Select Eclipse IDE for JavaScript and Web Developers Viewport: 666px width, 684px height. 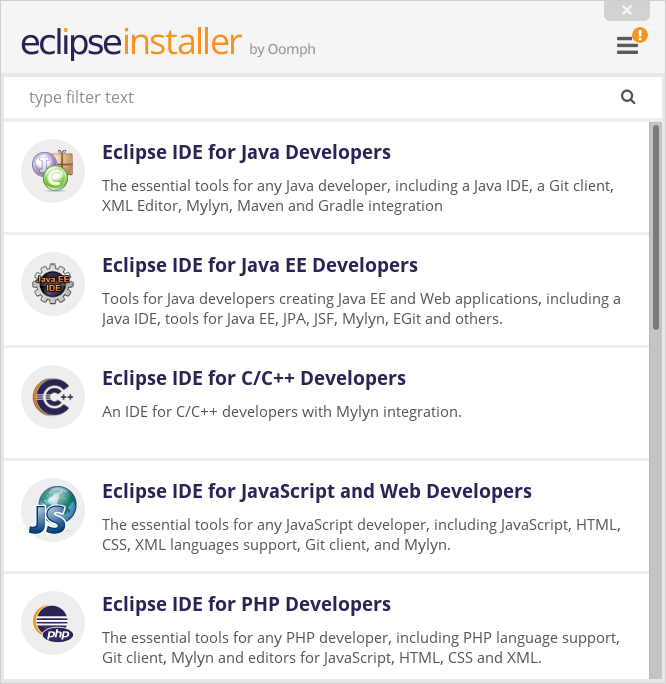[317, 491]
